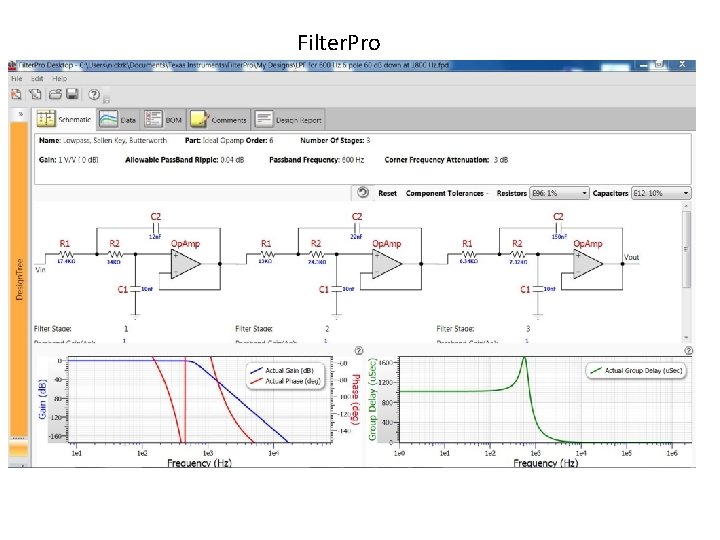
Task: Click the Vout label at output
Action: [631, 257]
